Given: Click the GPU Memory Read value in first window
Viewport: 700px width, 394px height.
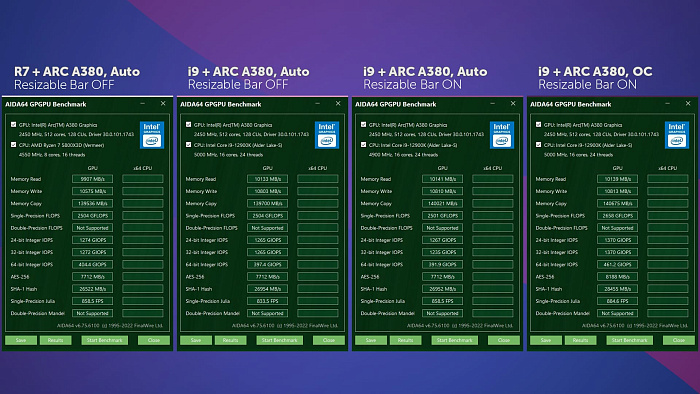Looking at the screenshot, I should coord(92,179).
